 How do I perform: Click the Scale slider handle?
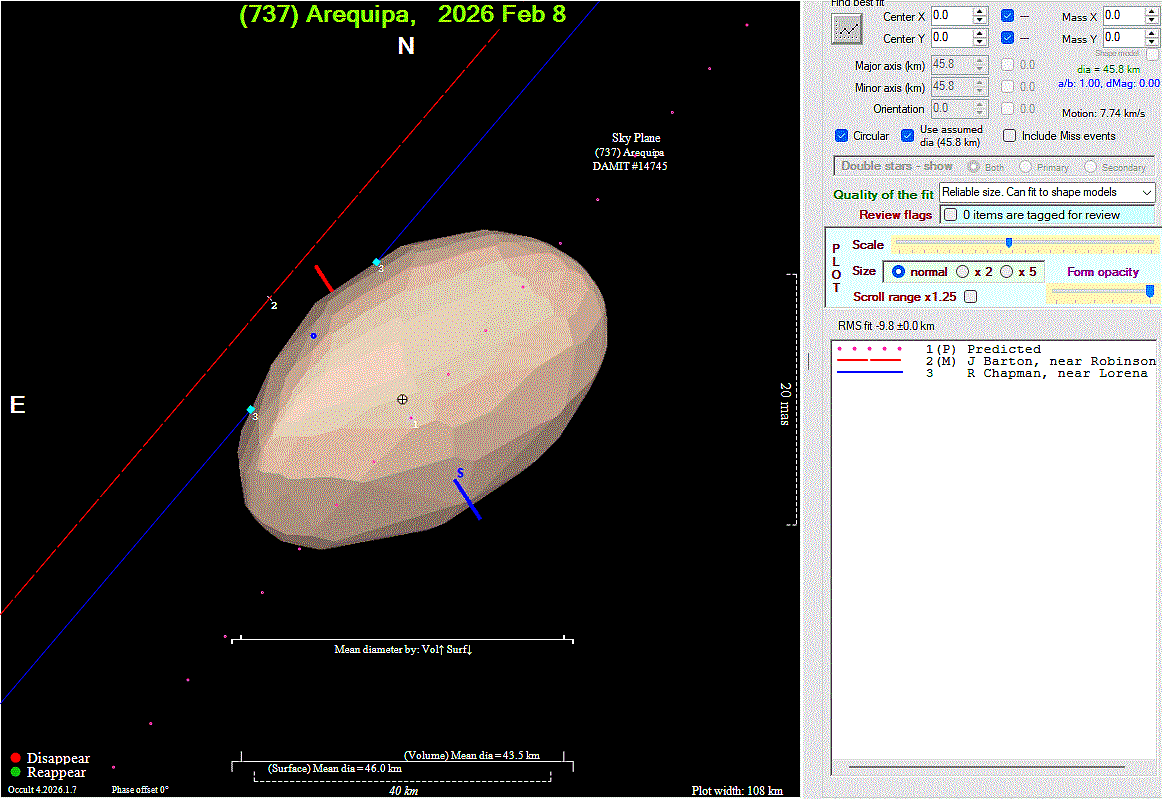1009,243
